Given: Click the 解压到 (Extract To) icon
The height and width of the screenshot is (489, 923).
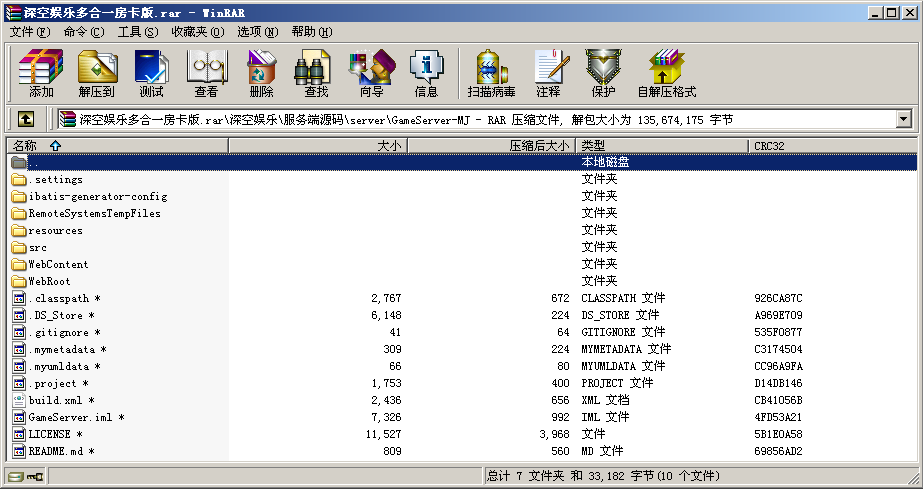Looking at the screenshot, I should 96,73.
